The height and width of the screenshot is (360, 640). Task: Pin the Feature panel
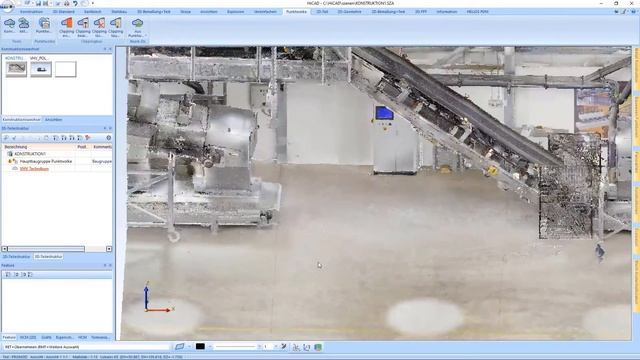click(x=104, y=265)
